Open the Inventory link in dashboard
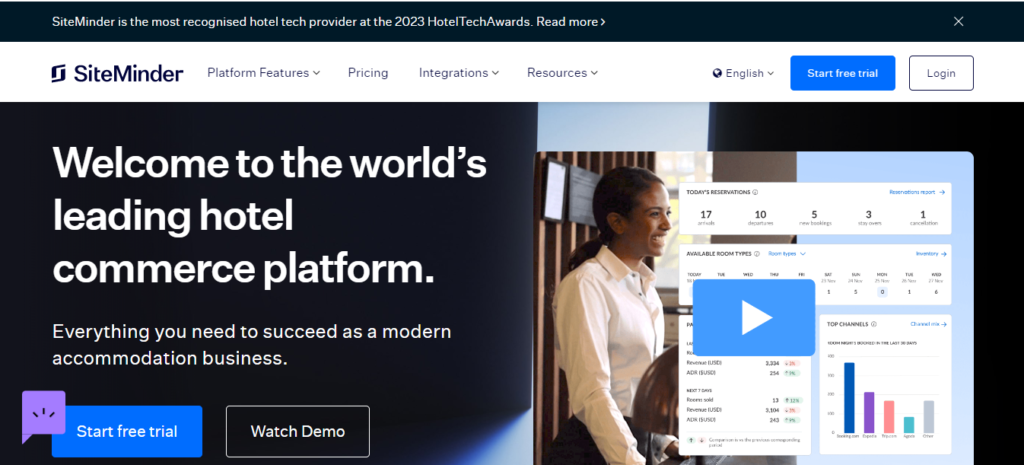This screenshot has height=465, width=1024. [x=931, y=253]
